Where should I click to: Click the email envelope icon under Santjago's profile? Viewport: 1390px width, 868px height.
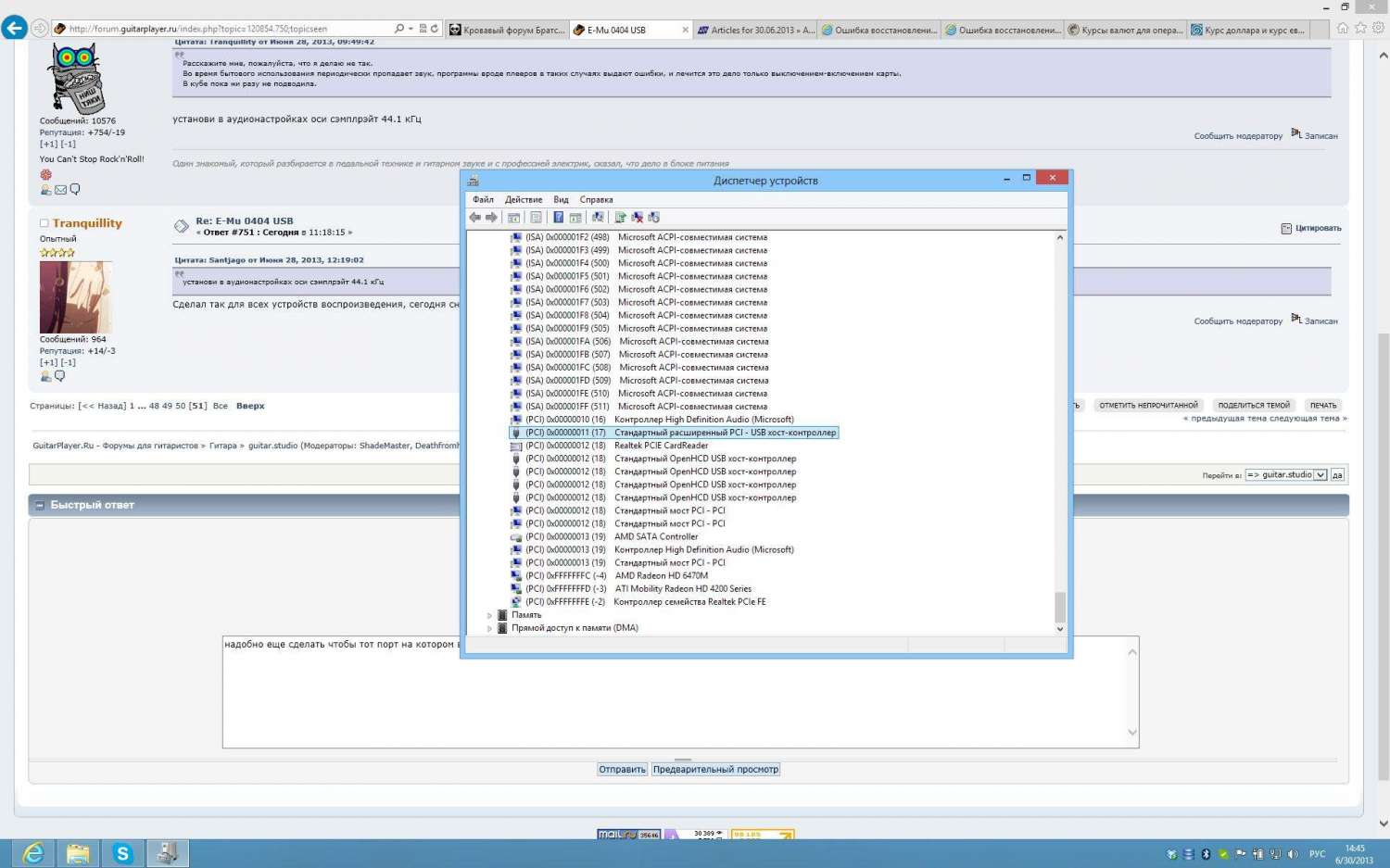[x=60, y=190]
